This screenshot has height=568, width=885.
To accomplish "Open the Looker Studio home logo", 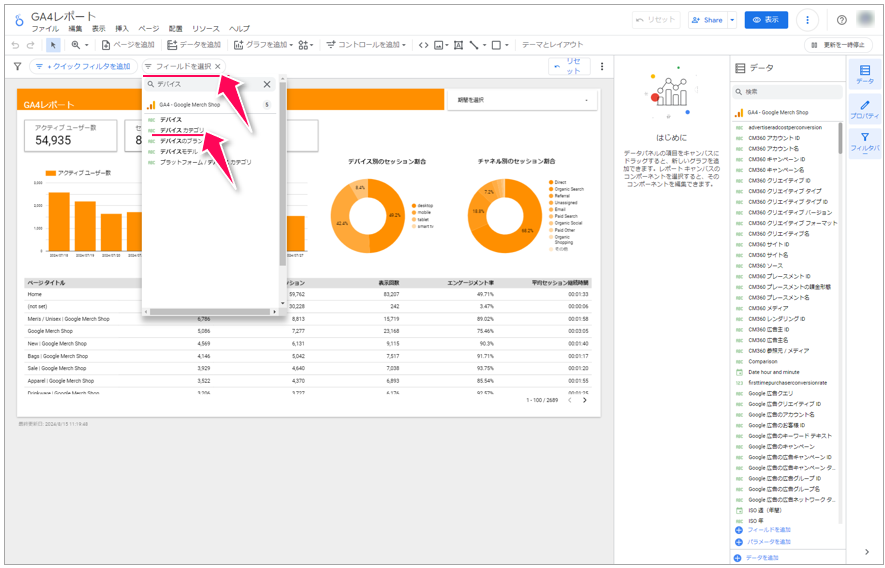I will click(x=19, y=20).
